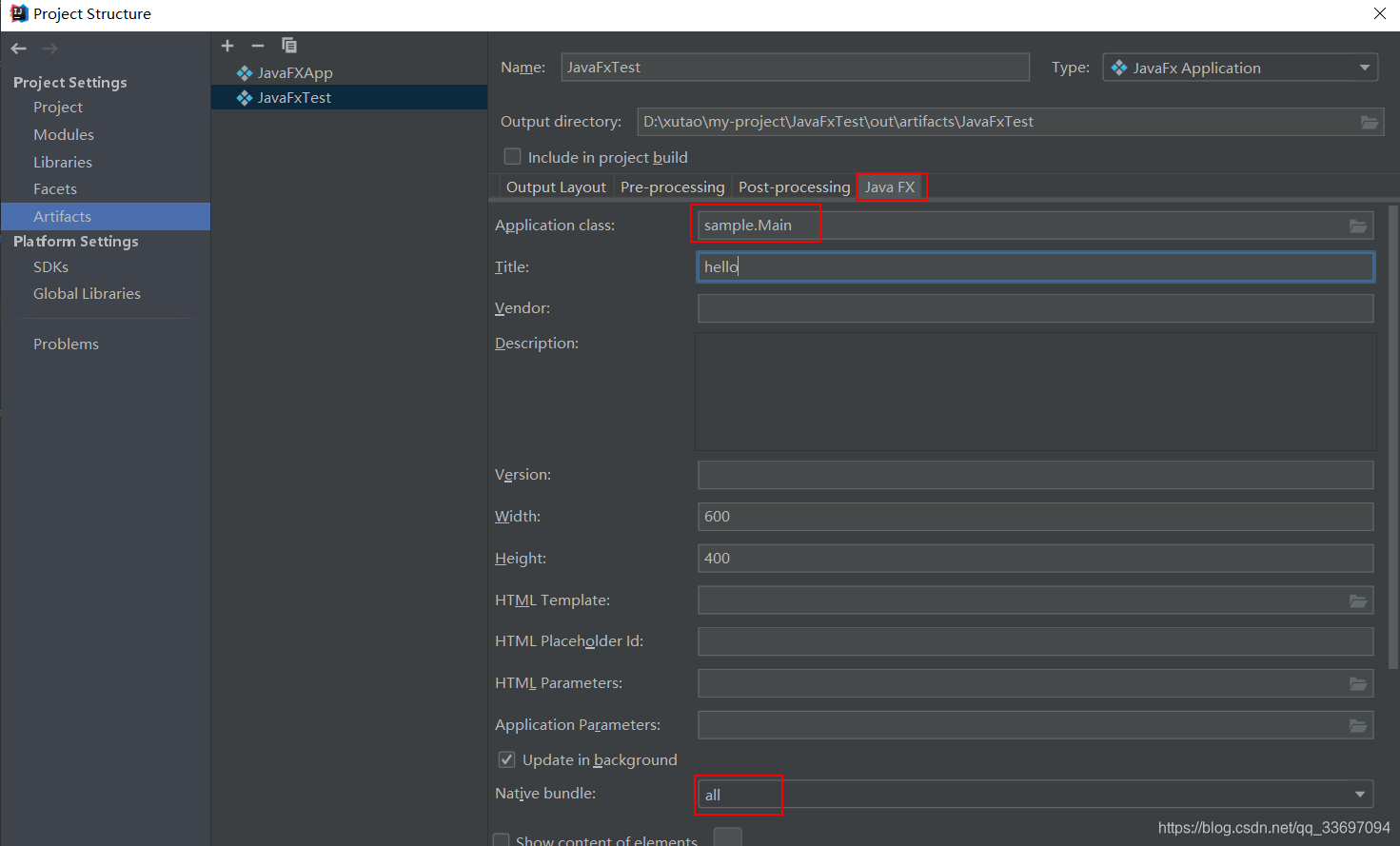Open HTML Parameters file browser
1400x846 pixels.
(x=1358, y=683)
